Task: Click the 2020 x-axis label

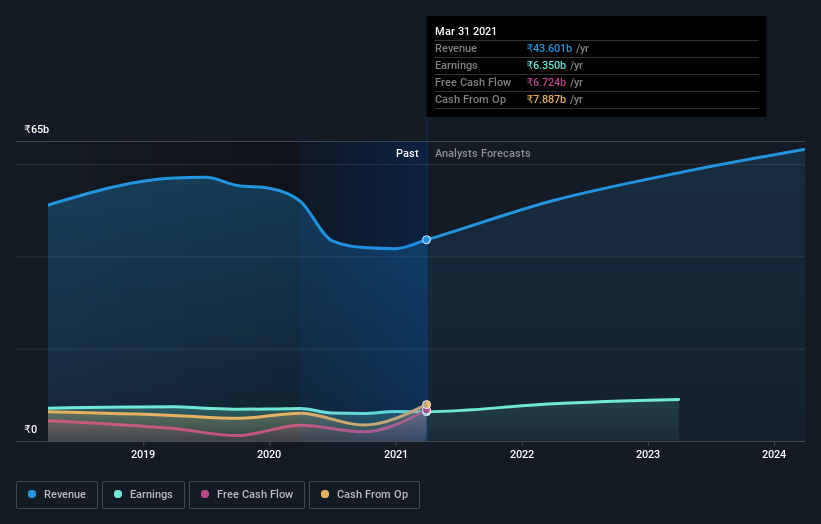Action: point(269,454)
